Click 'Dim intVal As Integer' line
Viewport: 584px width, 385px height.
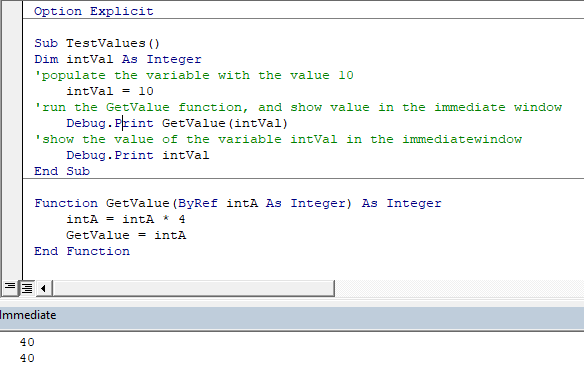[x=118, y=59]
